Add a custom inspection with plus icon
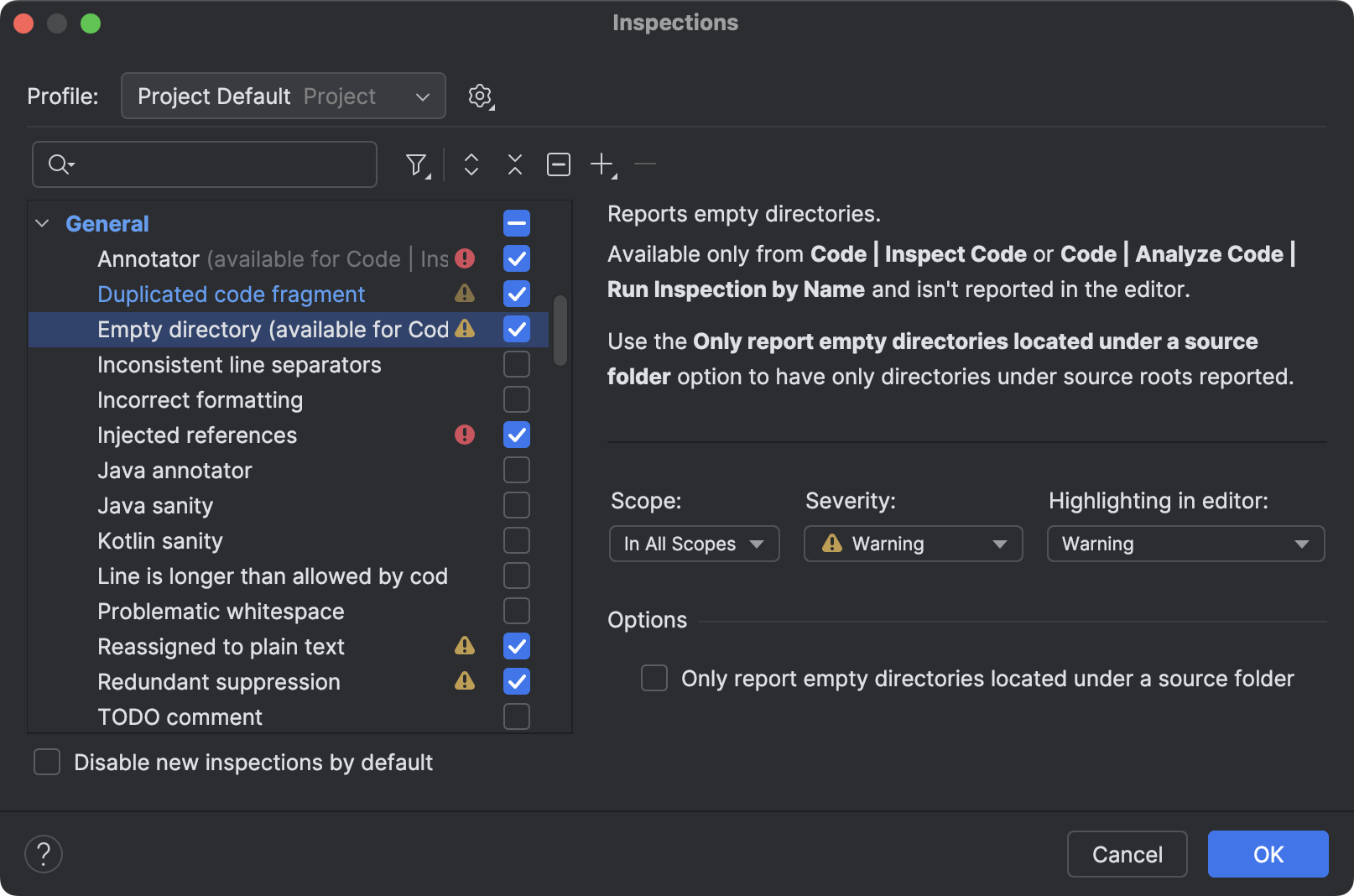The width and height of the screenshot is (1354, 896). (x=602, y=164)
